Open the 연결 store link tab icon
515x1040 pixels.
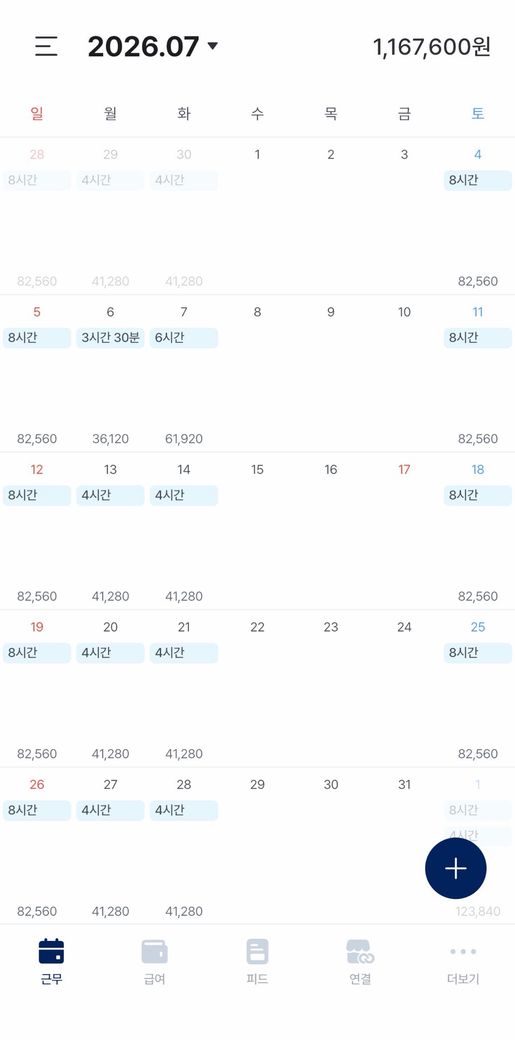click(360, 951)
